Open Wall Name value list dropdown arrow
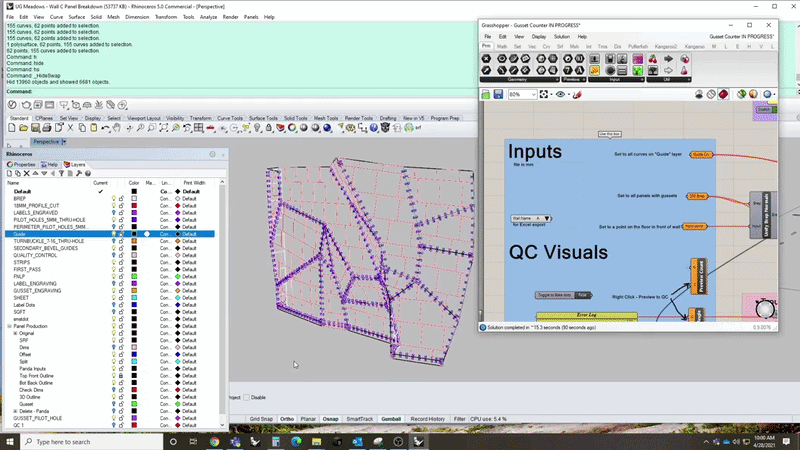The image size is (800, 450). (547, 218)
